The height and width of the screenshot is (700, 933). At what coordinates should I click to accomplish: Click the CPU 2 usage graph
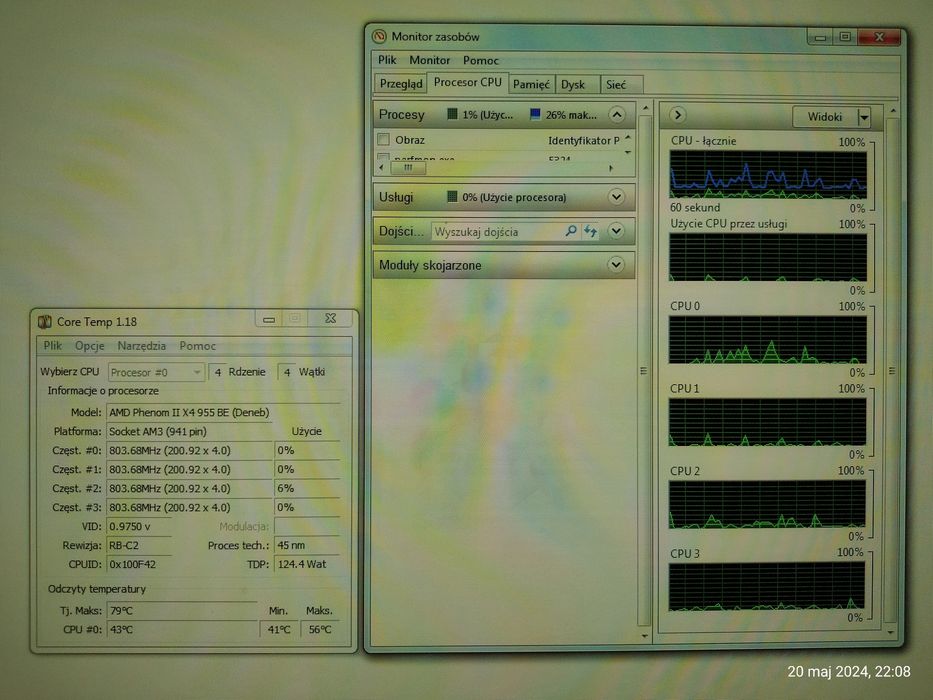[766, 504]
